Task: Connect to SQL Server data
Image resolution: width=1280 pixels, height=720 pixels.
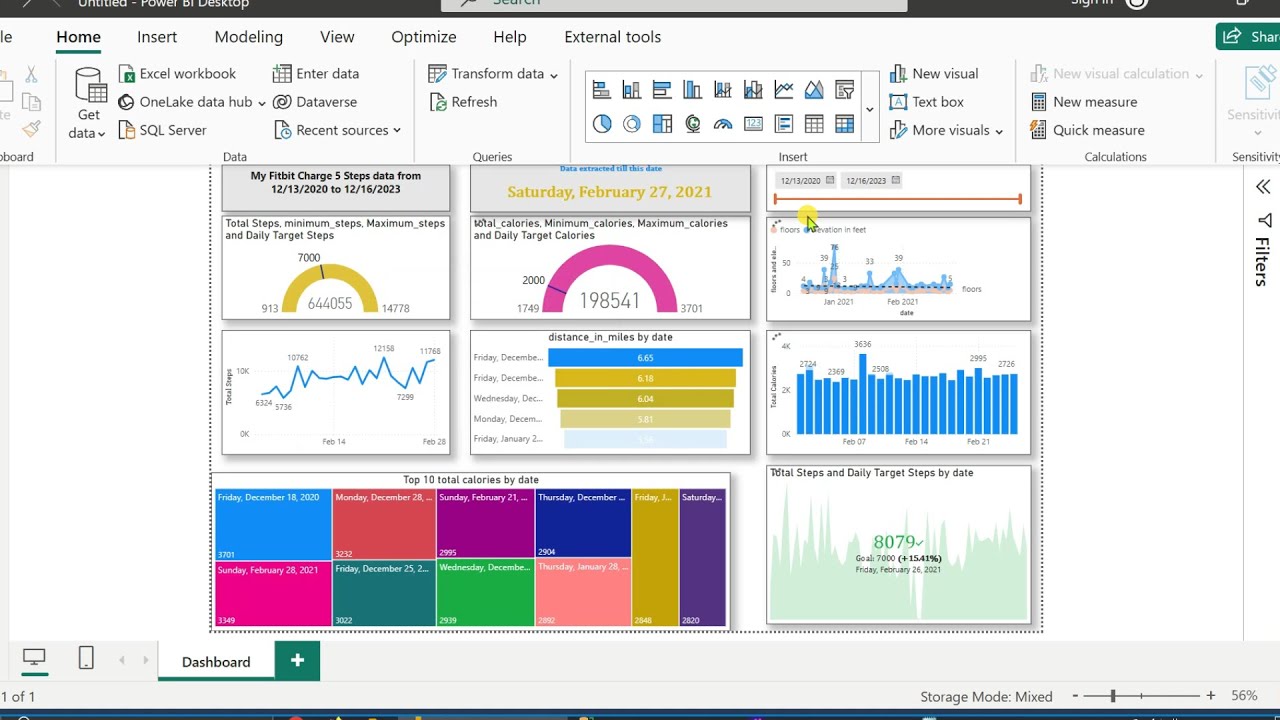Action: tap(162, 130)
